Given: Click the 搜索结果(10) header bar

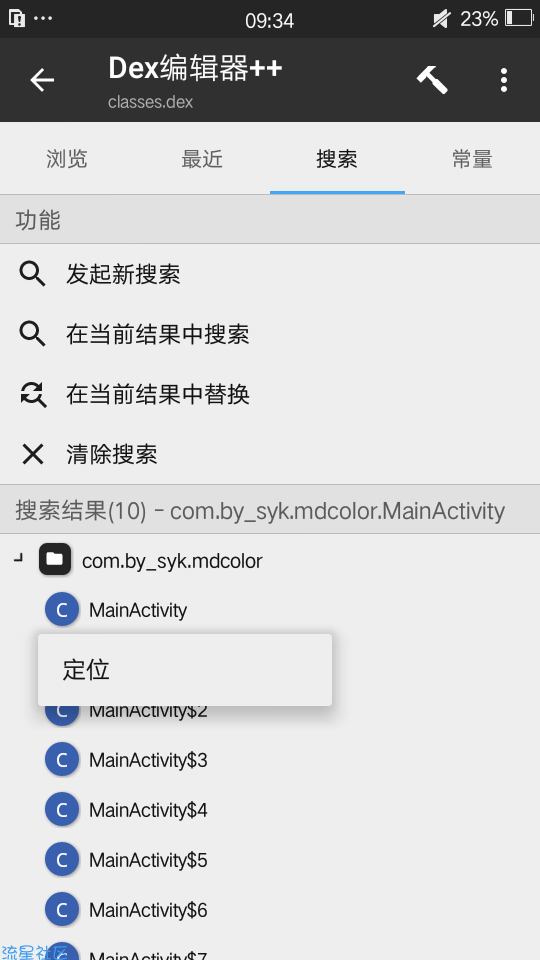Looking at the screenshot, I should pyautogui.click(x=270, y=510).
